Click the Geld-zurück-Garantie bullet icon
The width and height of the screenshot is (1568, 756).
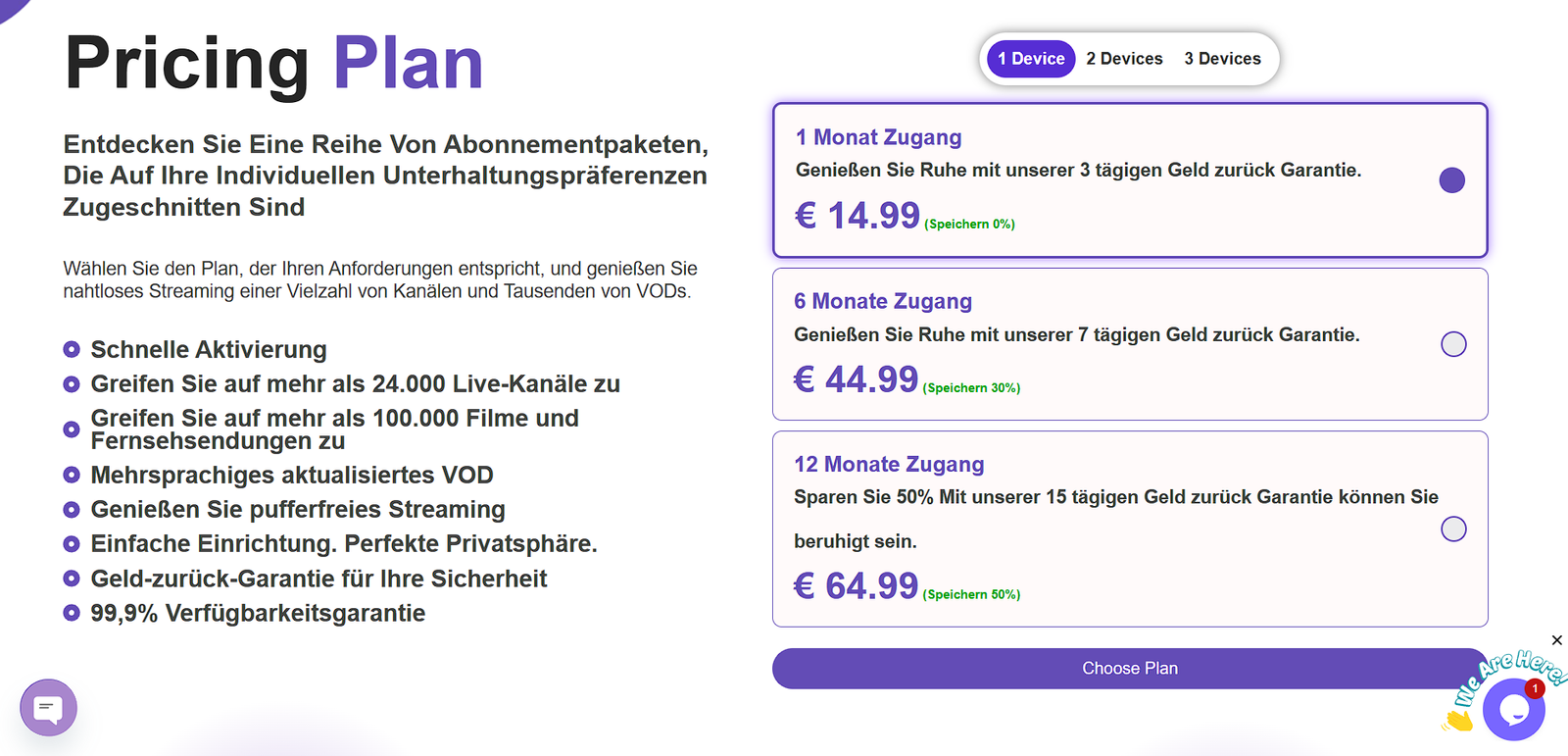pos(72,579)
